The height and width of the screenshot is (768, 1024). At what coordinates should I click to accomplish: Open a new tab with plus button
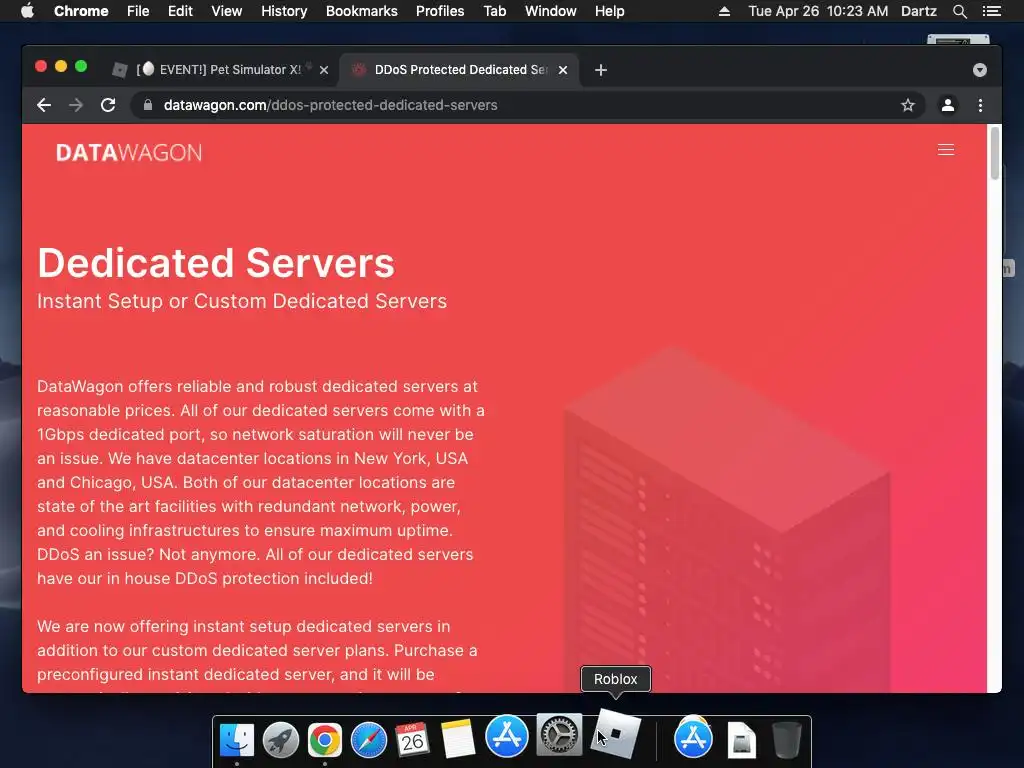[x=601, y=70]
